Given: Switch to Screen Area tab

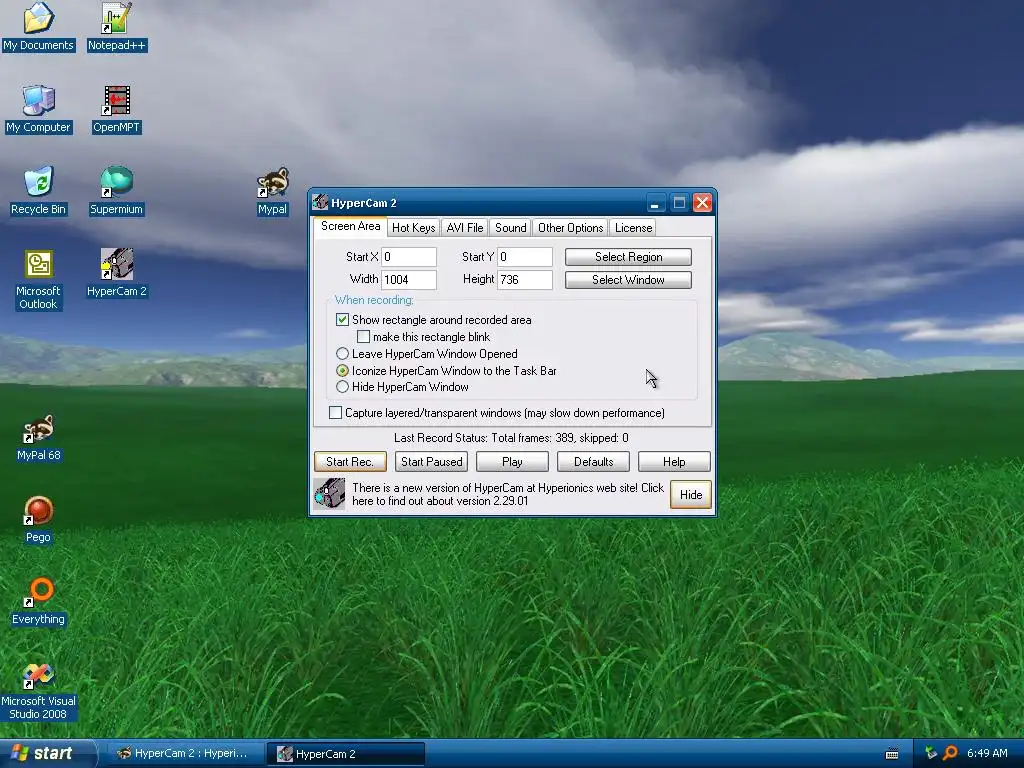Looking at the screenshot, I should 351,226.
